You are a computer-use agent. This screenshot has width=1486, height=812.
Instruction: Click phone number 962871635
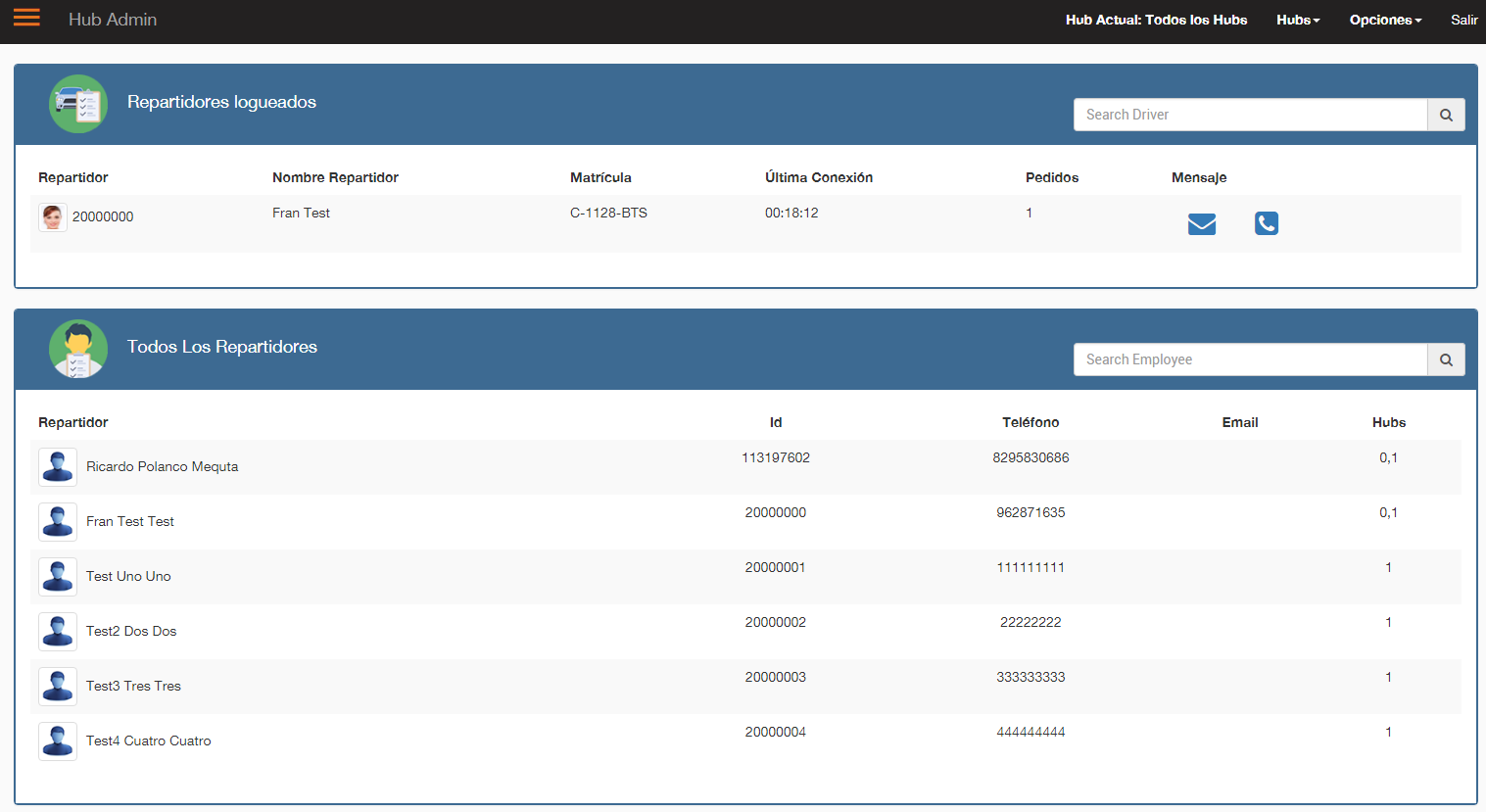pos(1031,512)
